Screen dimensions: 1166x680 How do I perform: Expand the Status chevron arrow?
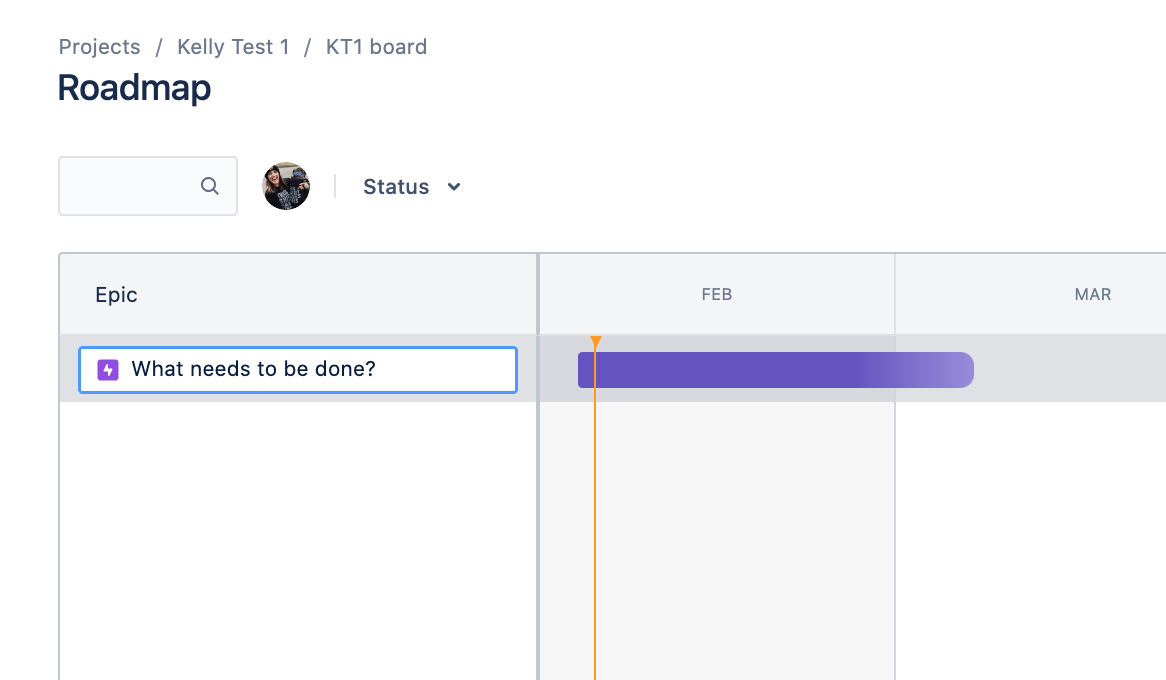pyautogui.click(x=454, y=187)
